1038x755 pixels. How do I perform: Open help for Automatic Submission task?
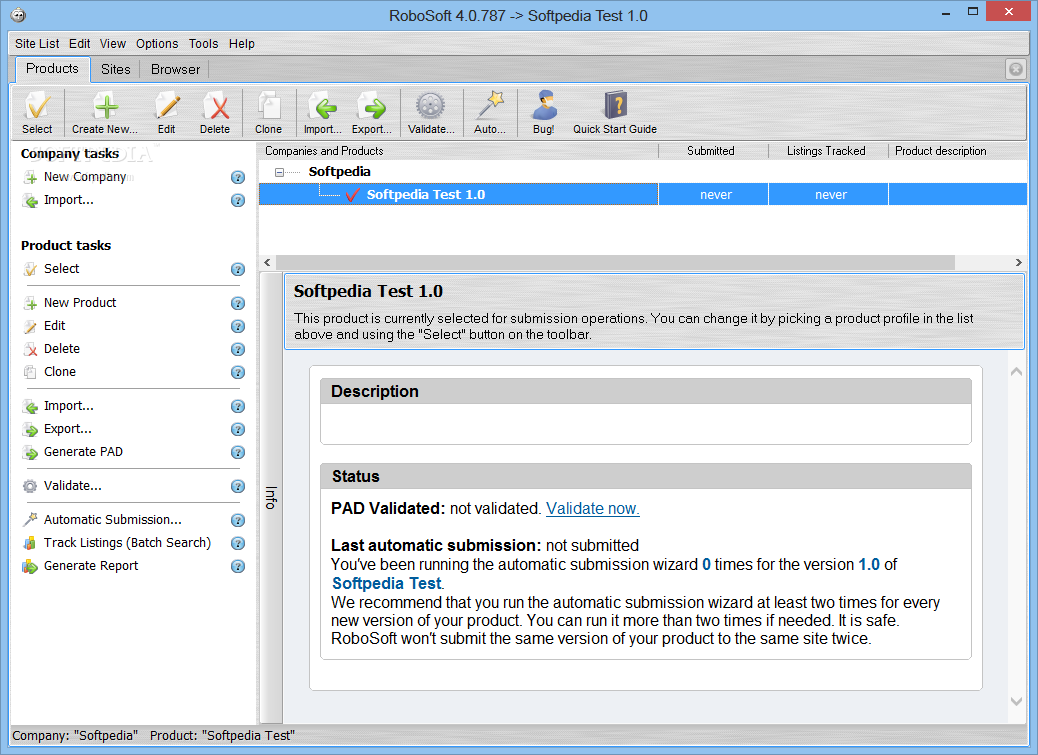(x=238, y=521)
